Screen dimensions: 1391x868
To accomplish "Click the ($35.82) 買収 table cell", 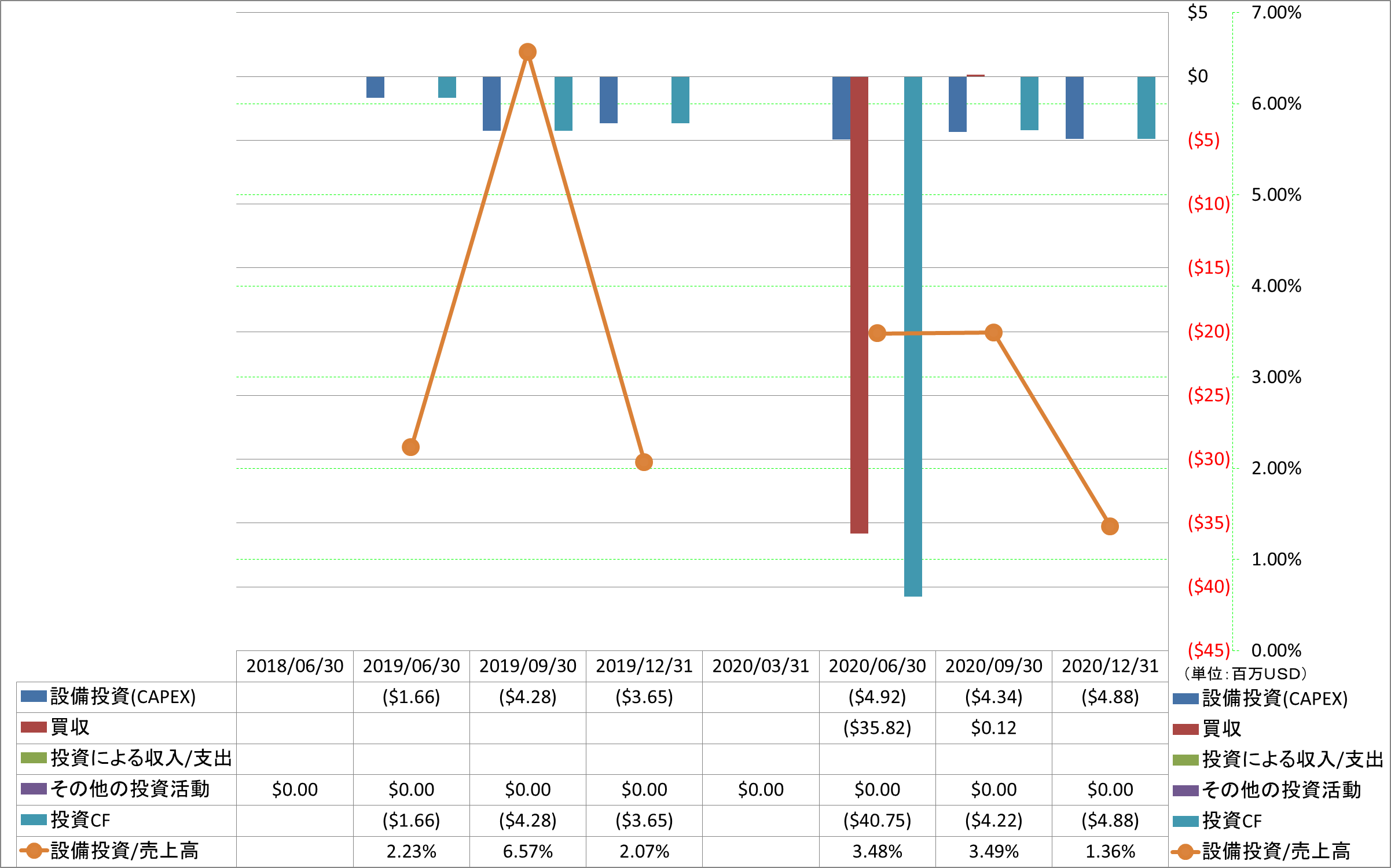I will (877, 728).
